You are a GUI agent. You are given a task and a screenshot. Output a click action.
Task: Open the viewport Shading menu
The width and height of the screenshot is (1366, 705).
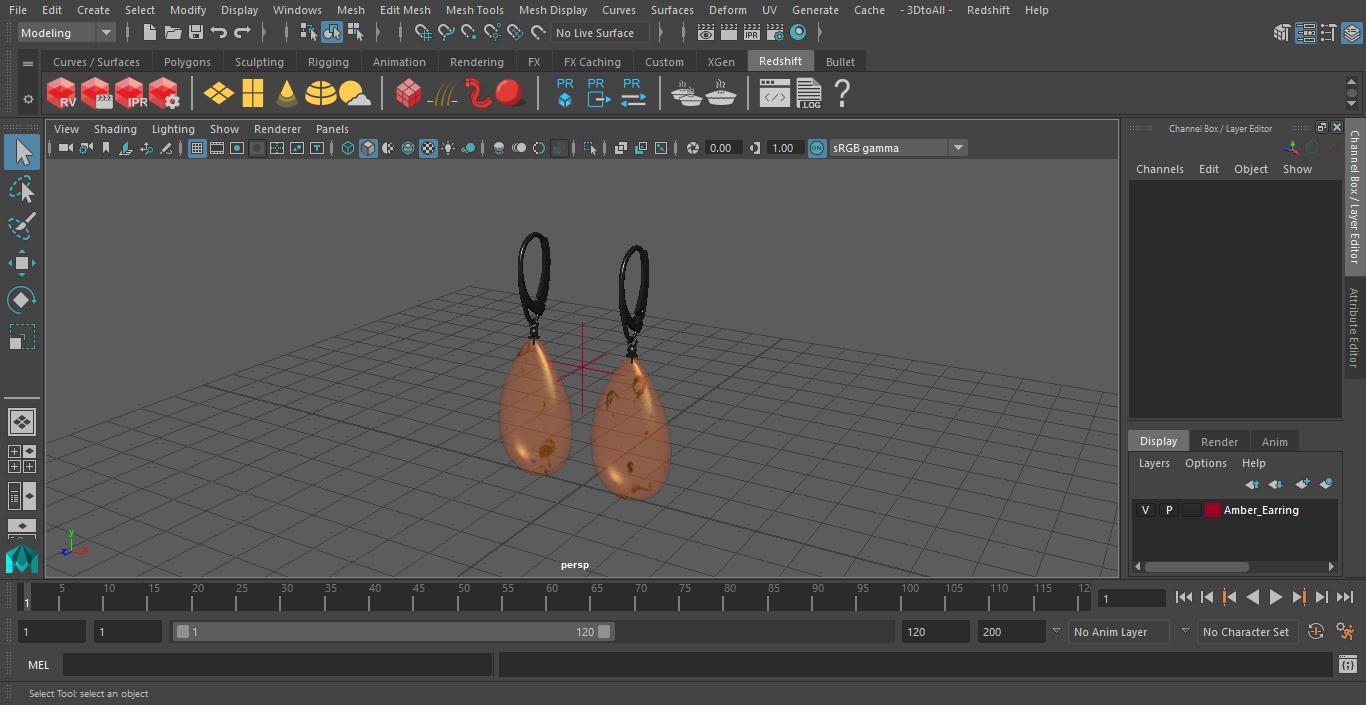tap(115, 129)
